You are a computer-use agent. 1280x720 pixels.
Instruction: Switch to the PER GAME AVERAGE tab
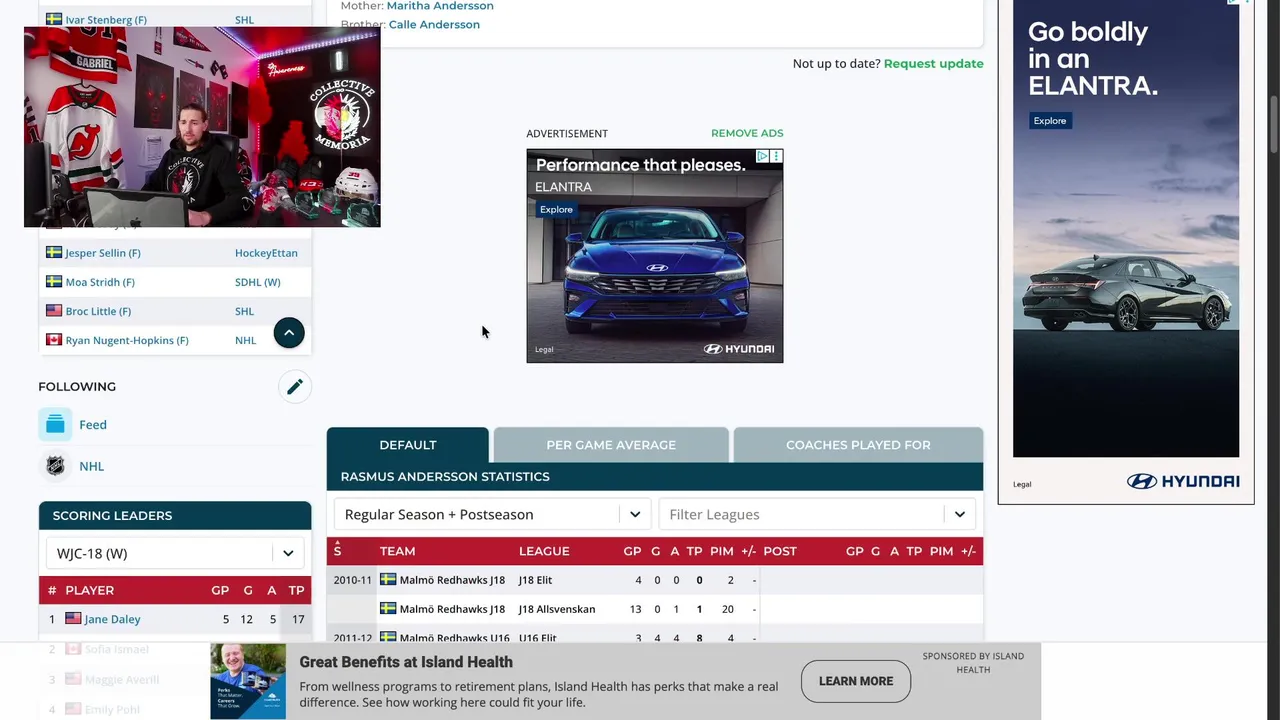[x=611, y=445]
